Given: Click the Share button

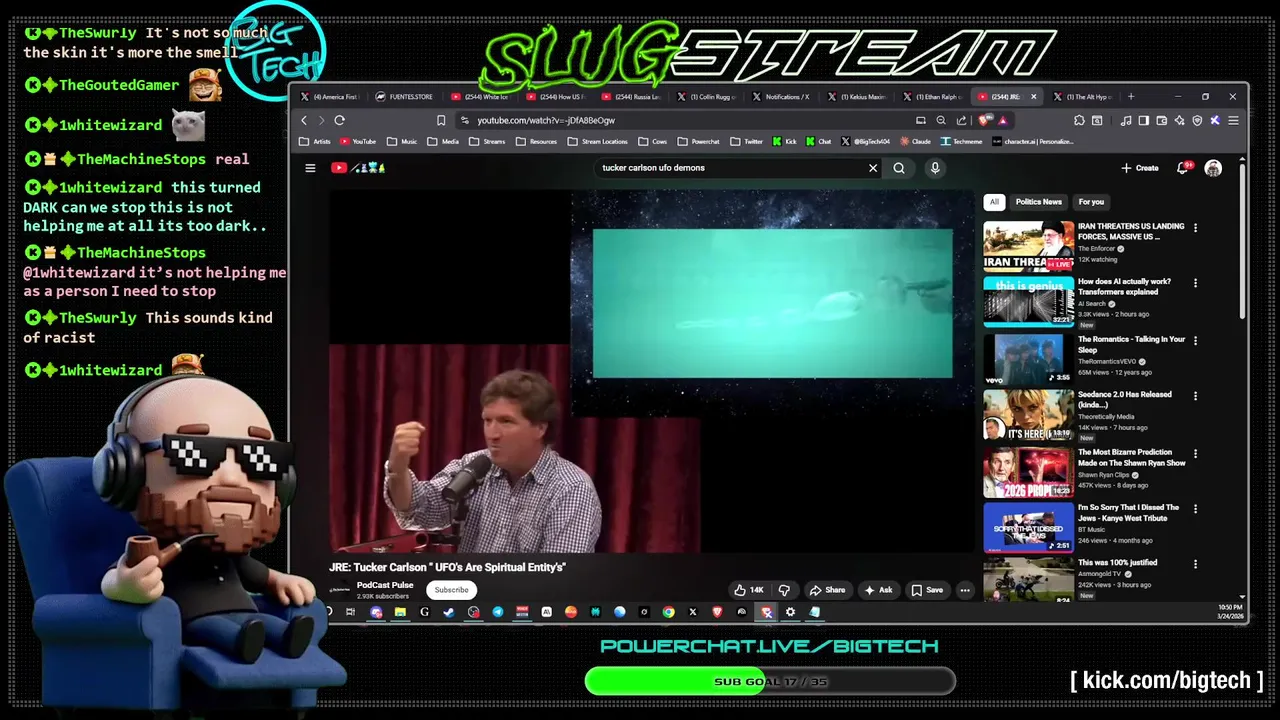Looking at the screenshot, I should click(x=828, y=590).
